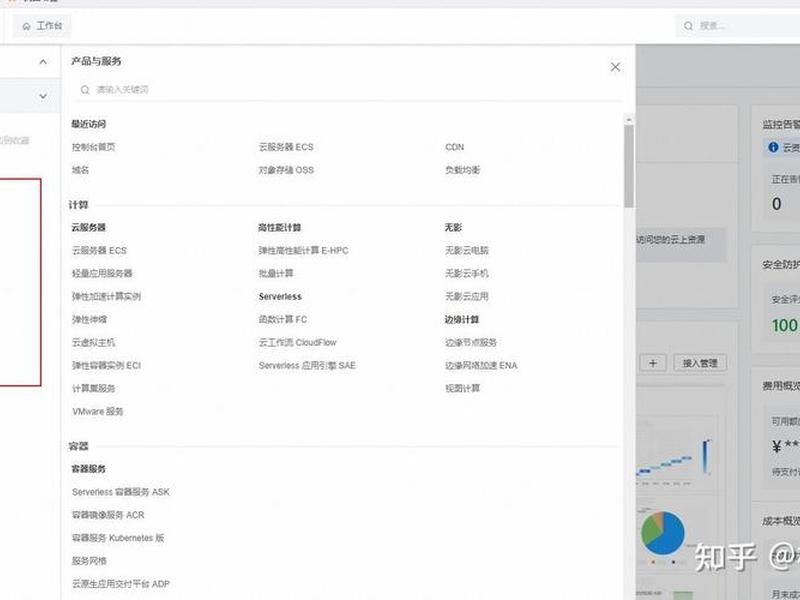Click the 边缘计算 category heading
800x600 pixels.
[462, 319]
